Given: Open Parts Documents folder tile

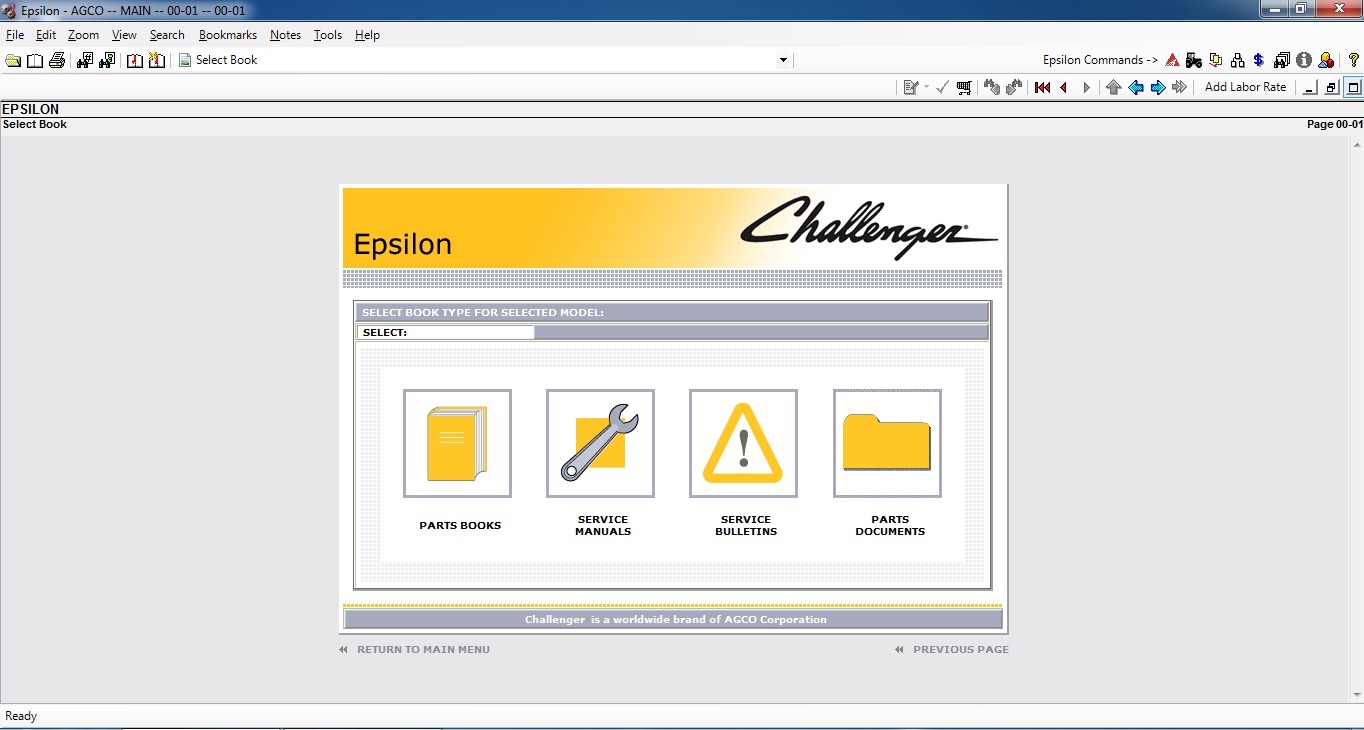Looking at the screenshot, I should click(887, 443).
